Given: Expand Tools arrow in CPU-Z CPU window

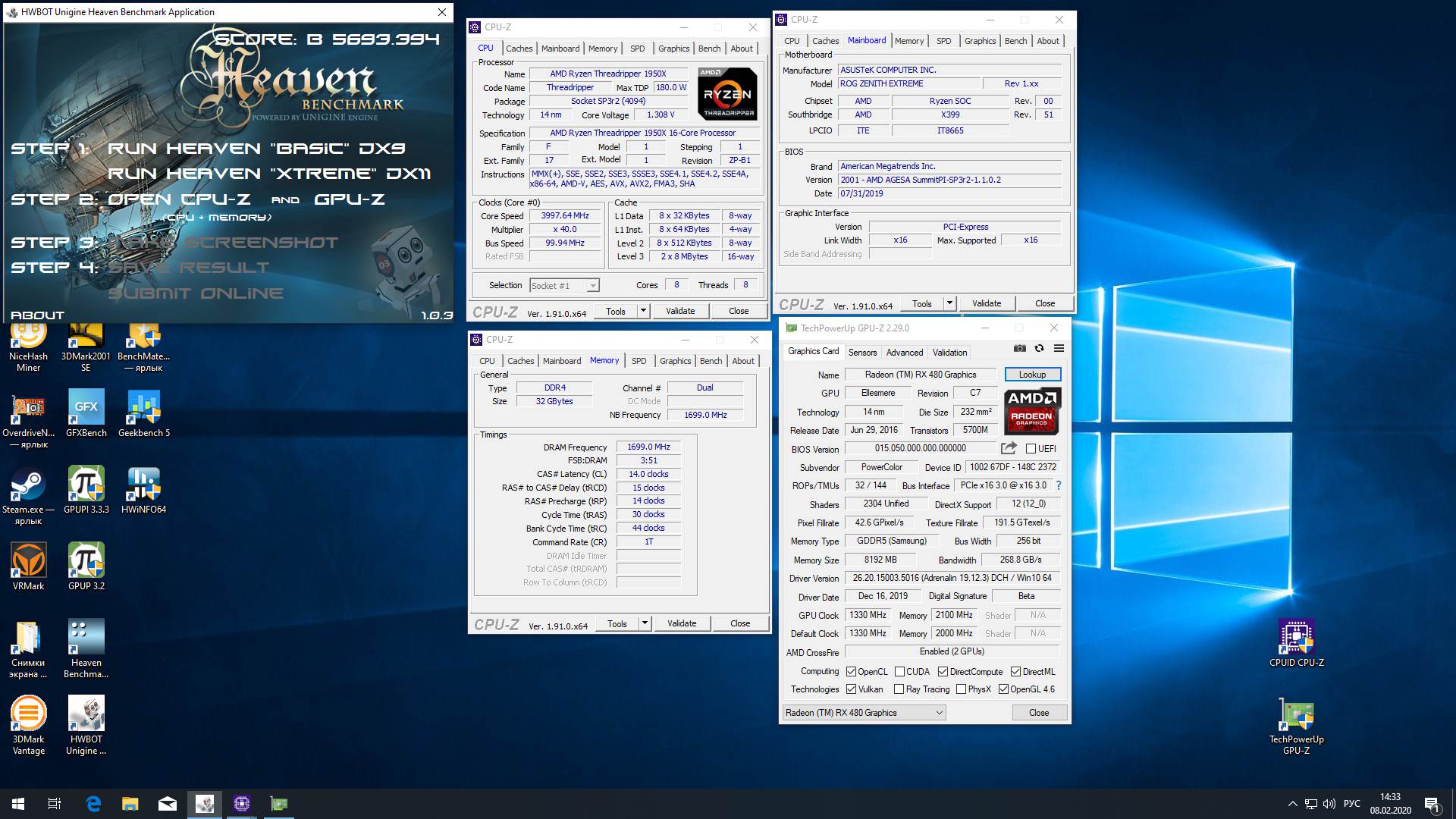Looking at the screenshot, I should (643, 311).
